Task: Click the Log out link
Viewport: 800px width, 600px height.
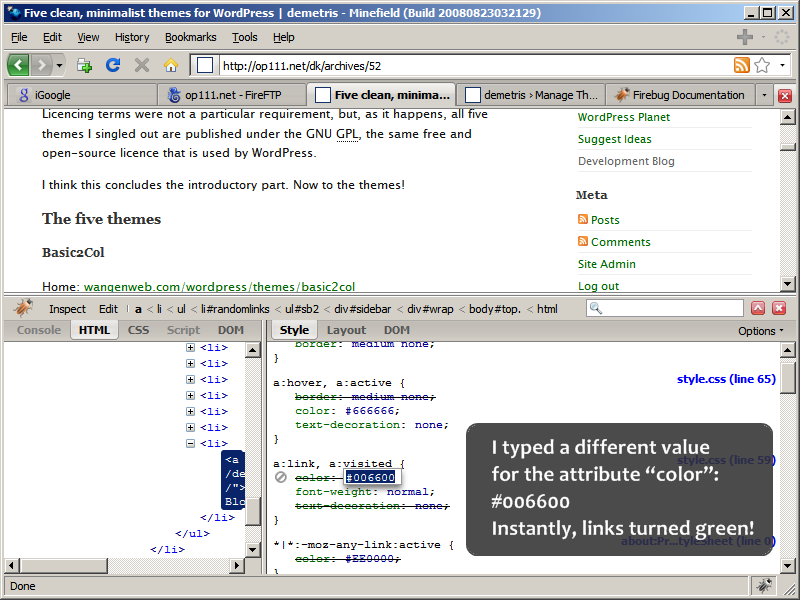Action: [598, 286]
